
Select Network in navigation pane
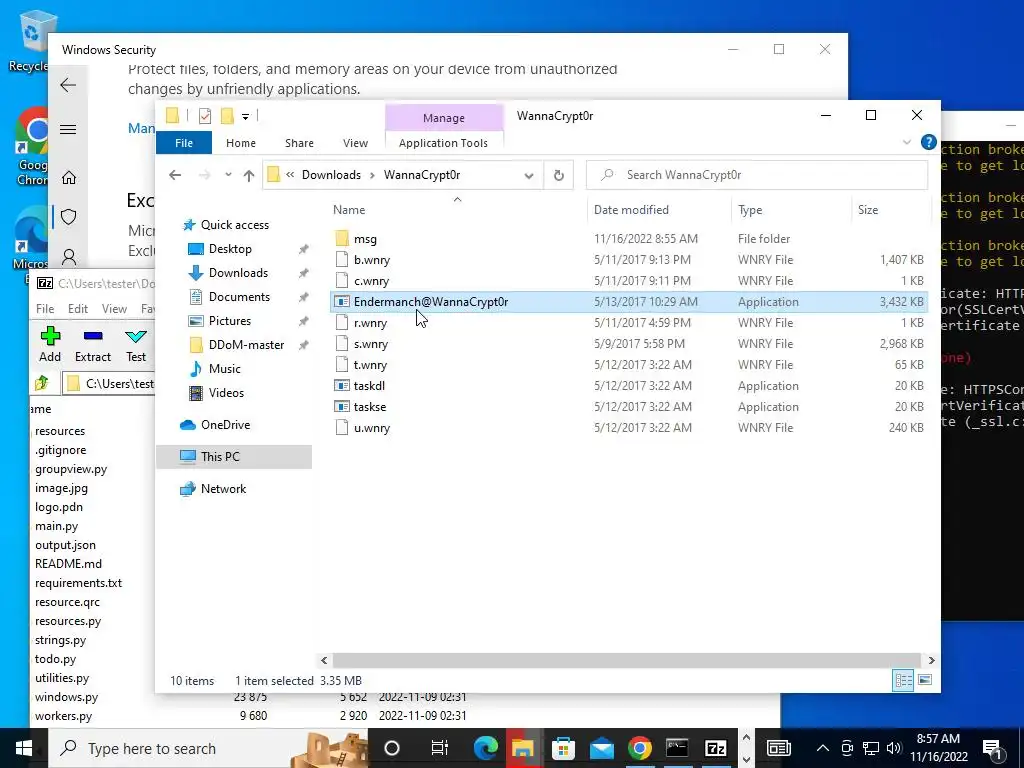(223, 488)
